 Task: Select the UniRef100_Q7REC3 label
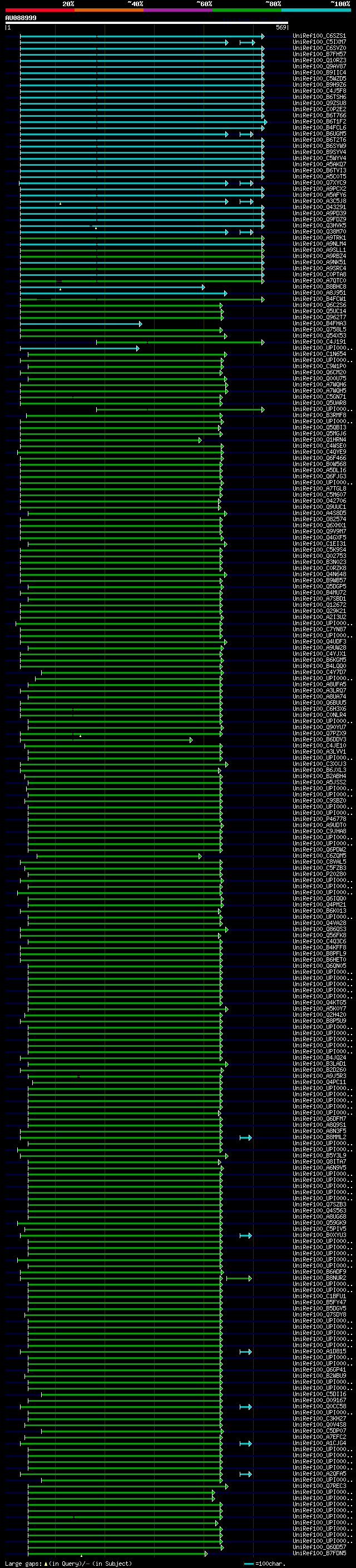pos(319,1486)
